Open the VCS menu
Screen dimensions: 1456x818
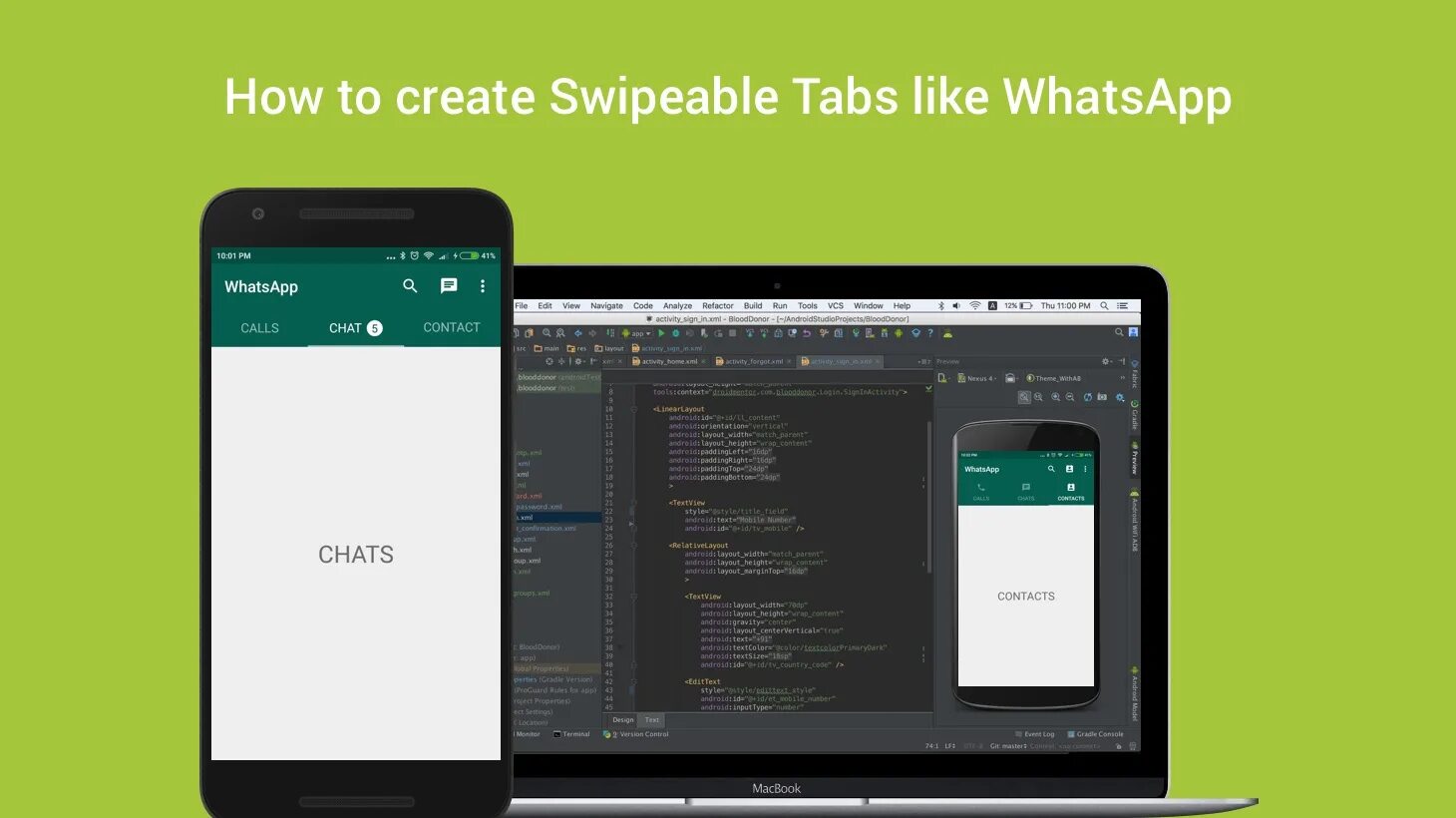point(836,306)
